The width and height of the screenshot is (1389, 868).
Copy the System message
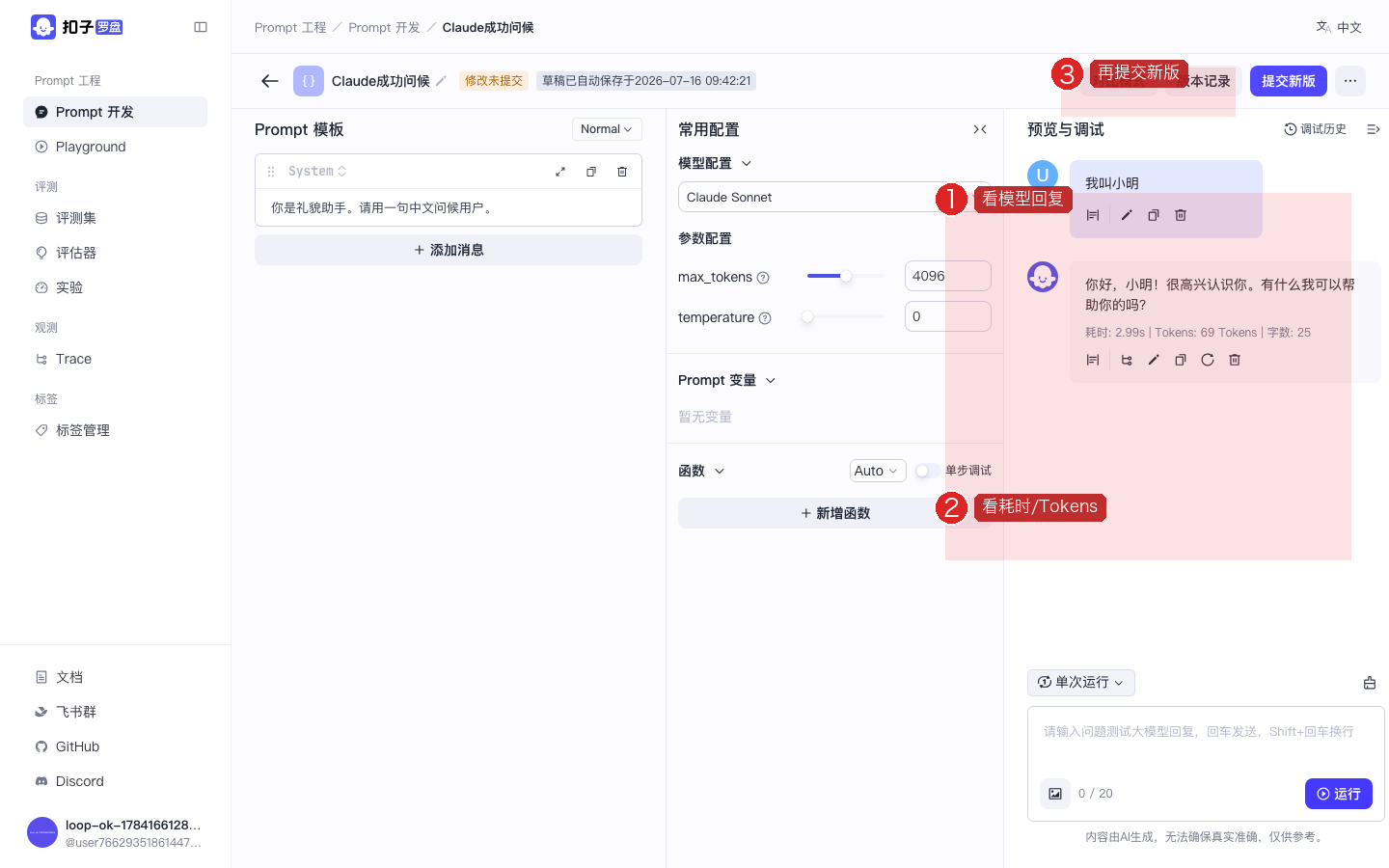(591, 172)
